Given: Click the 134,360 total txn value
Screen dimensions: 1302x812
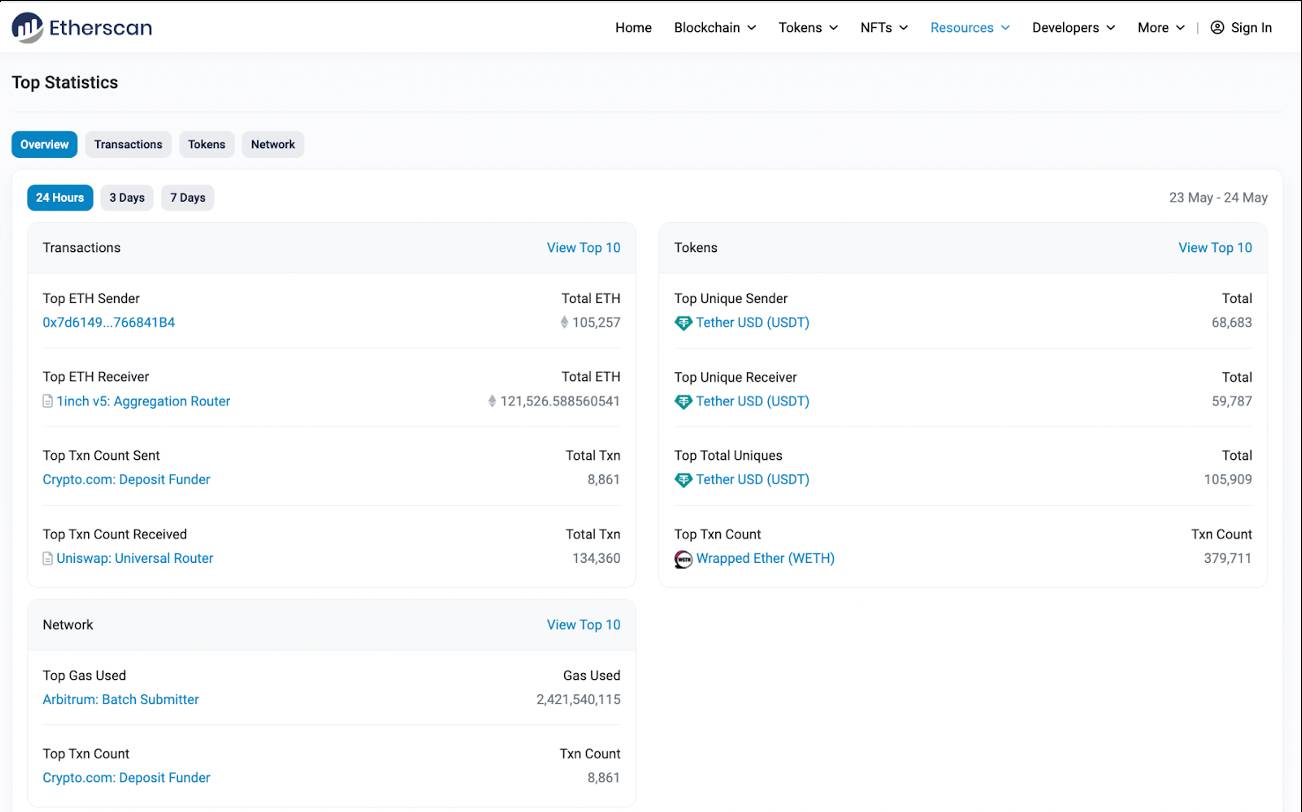Looking at the screenshot, I should [x=596, y=559].
